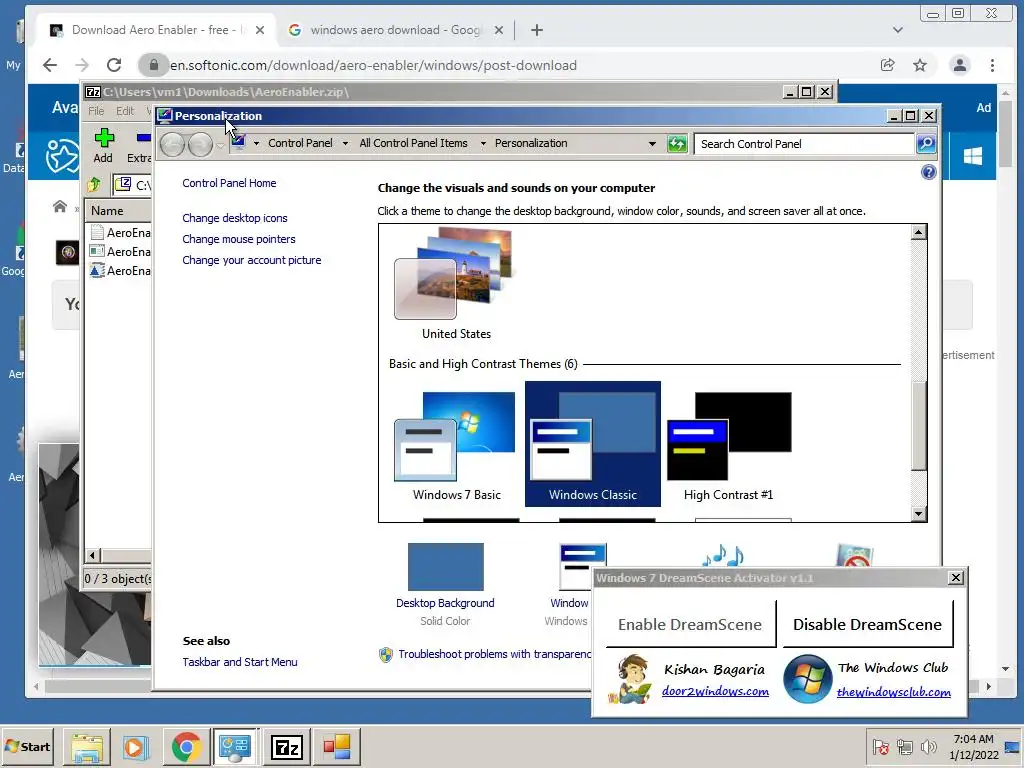Open the Chrome three-dot menu
The height and width of the screenshot is (768, 1024).
click(992, 65)
